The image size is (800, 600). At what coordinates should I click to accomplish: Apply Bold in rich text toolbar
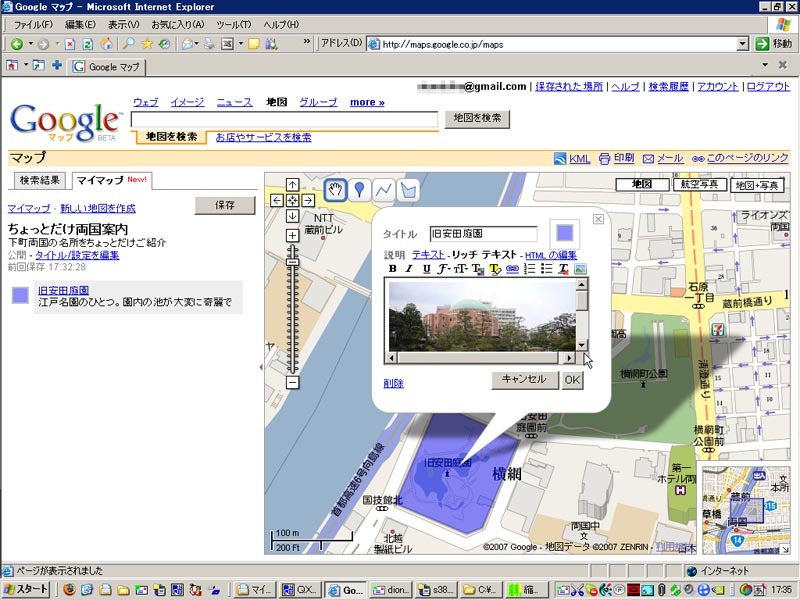[392, 269]
